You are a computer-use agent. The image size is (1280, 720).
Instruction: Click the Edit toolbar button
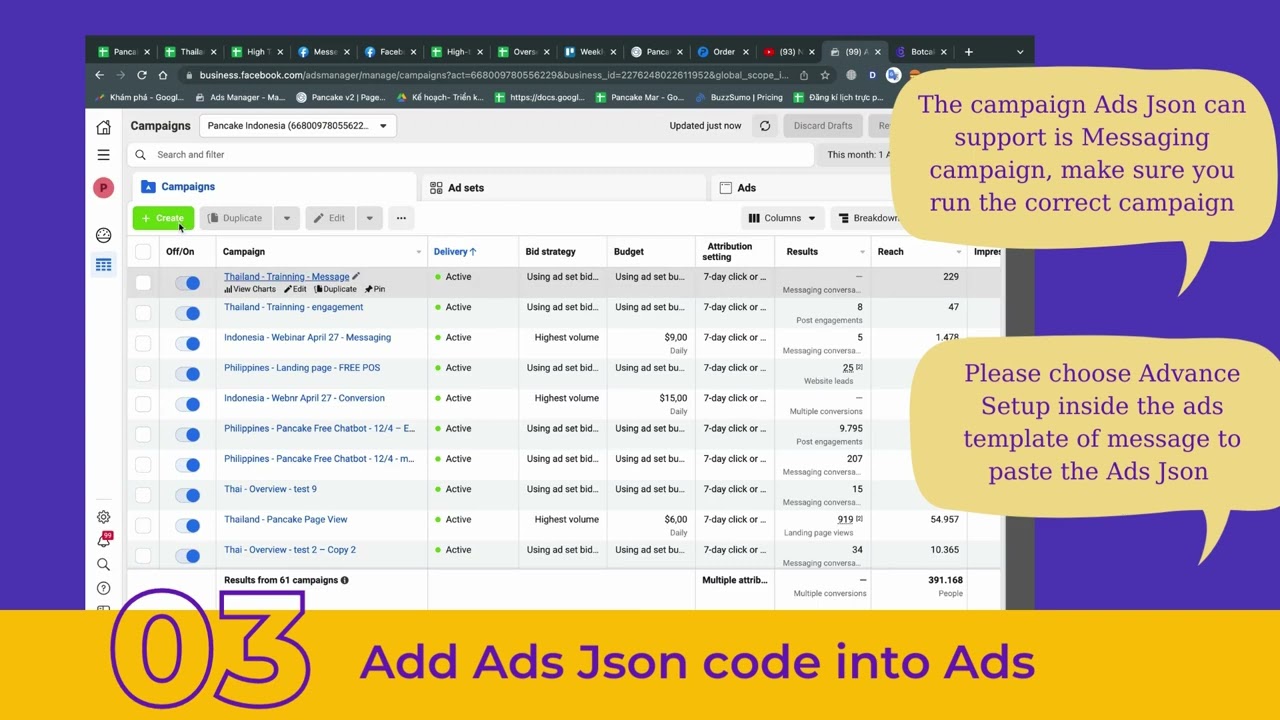tap(330, 218)
